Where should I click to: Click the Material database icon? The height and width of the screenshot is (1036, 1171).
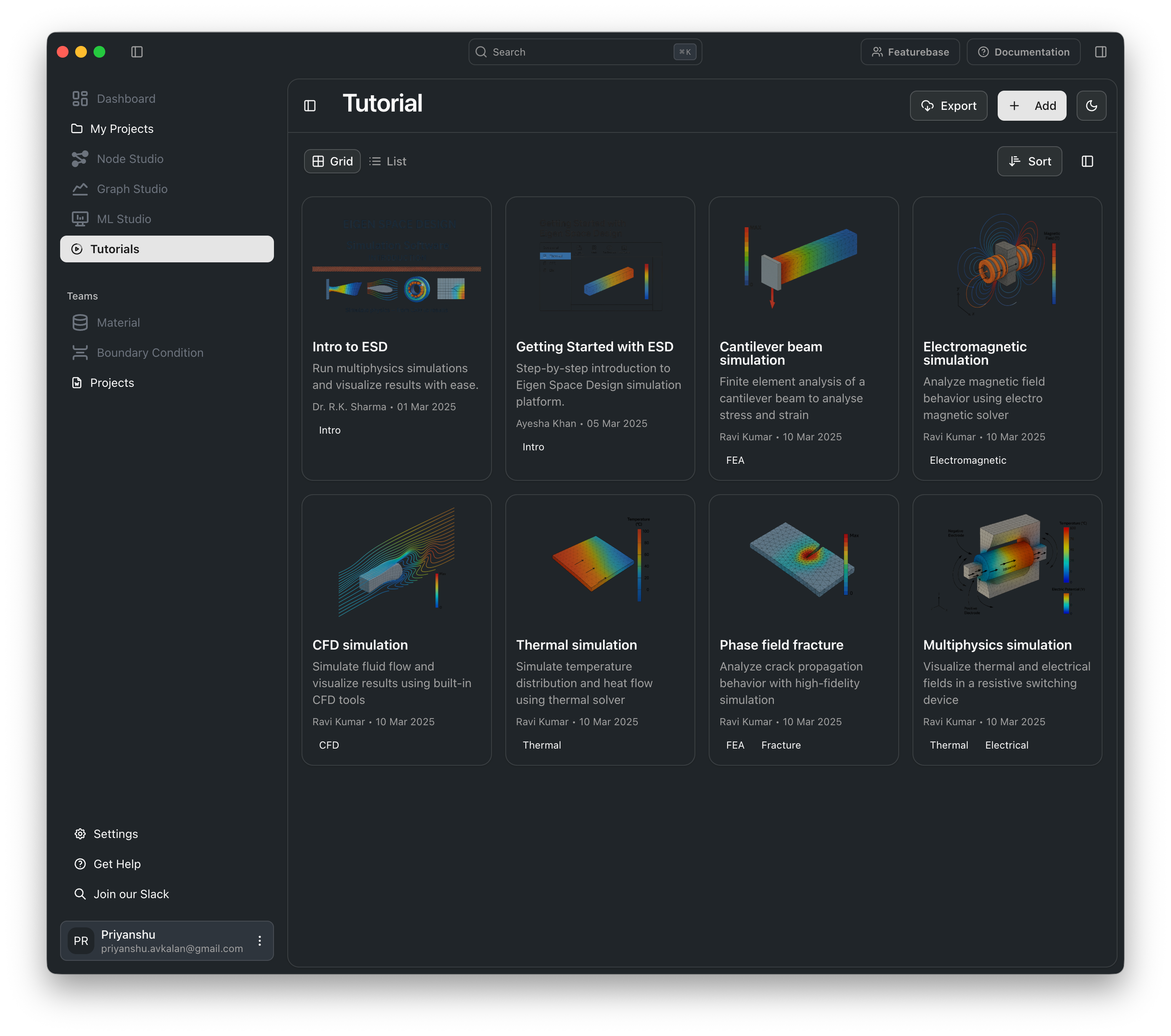[x=80, y=322]
